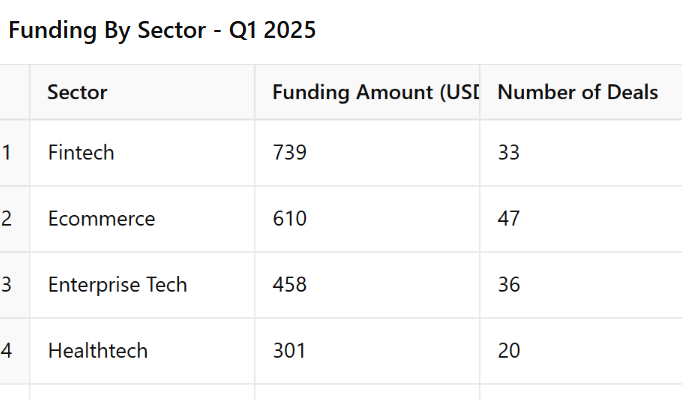Select the 36 deals cell

(x=580, y=285)
